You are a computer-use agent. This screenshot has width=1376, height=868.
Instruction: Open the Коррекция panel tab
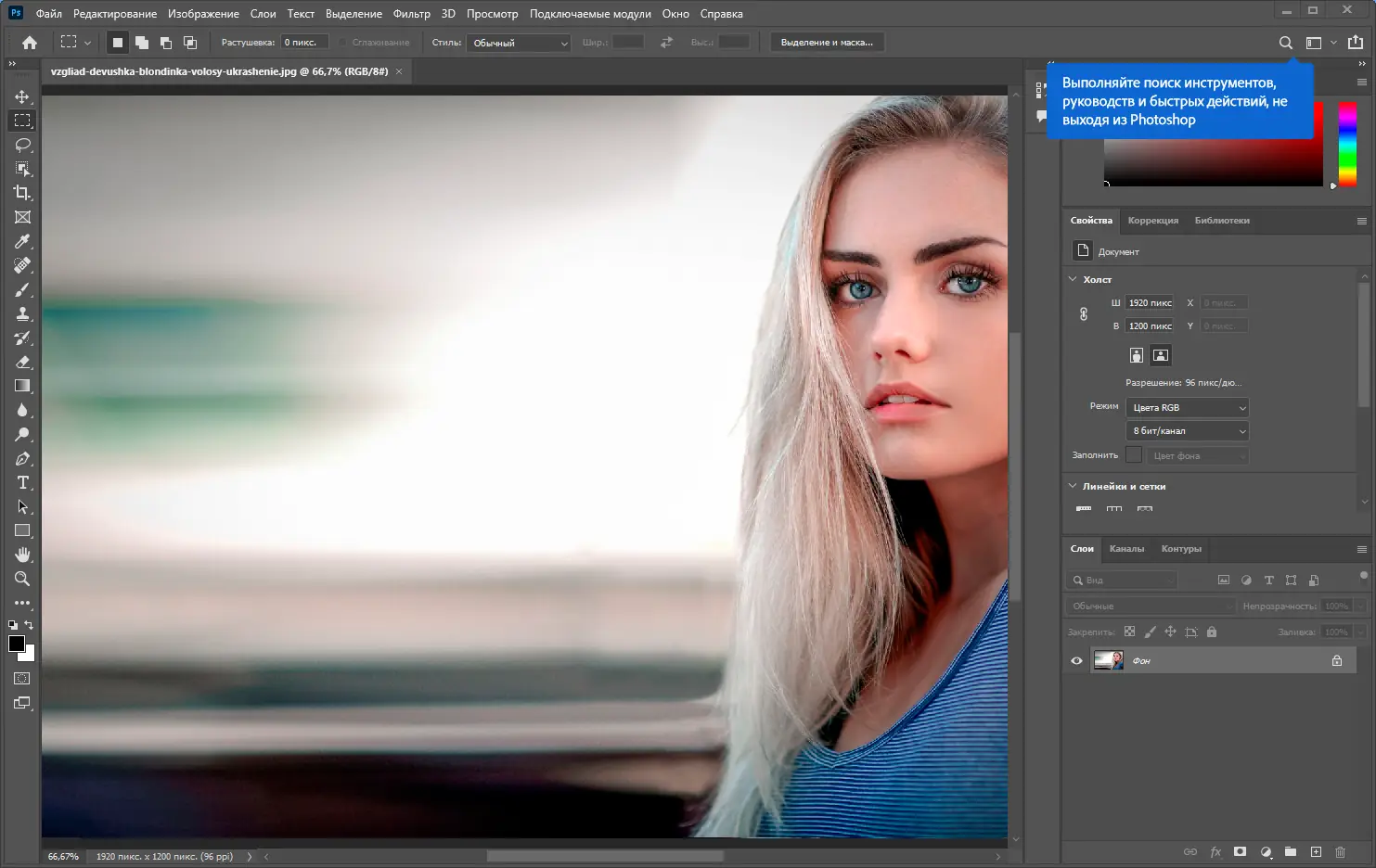pos(1152,220)
